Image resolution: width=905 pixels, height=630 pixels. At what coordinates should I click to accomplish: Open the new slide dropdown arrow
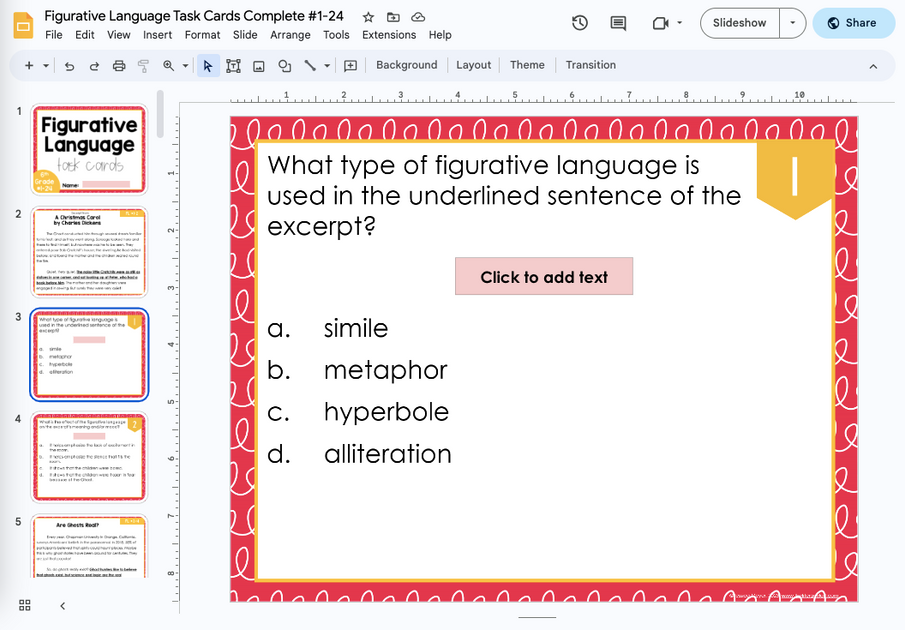(x=43, y=65)
